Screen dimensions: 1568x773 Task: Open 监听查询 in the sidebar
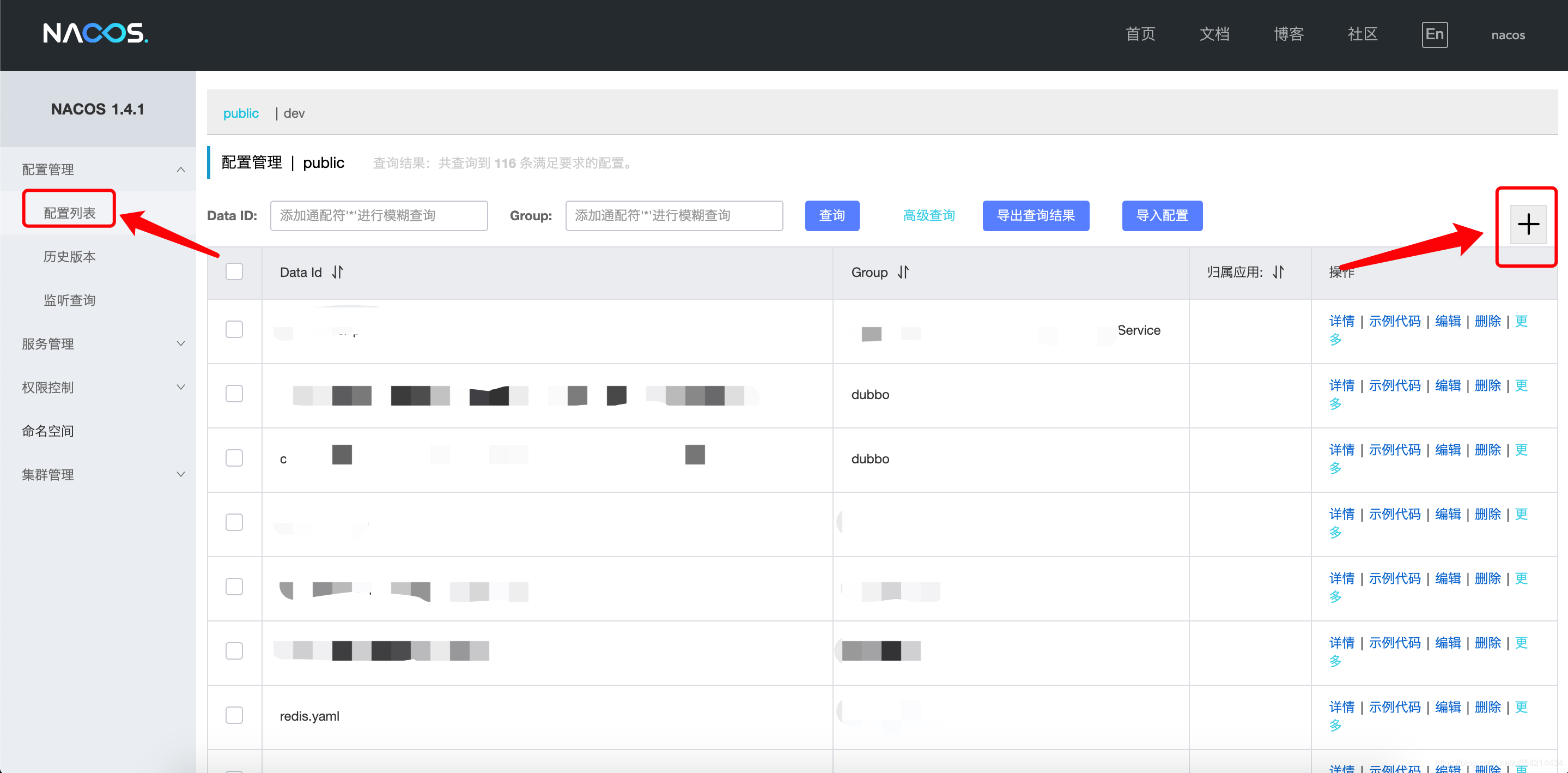[x=69, y=300]
